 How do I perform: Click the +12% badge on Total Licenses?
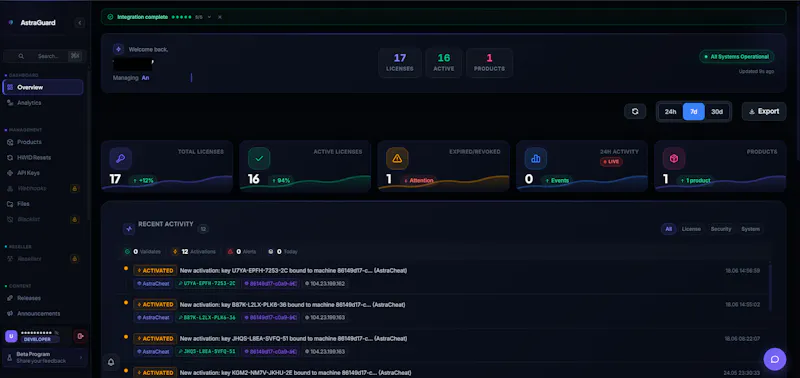(x=143, y=180)
